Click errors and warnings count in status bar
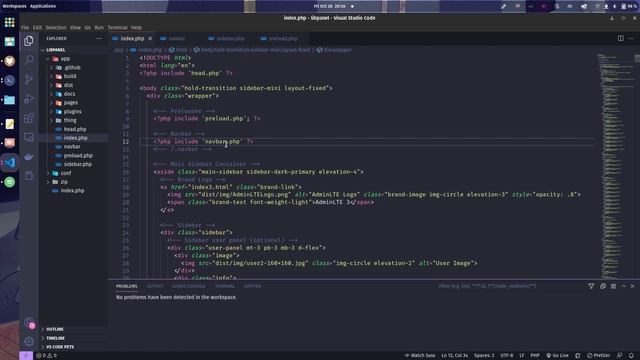The image size is (640, 360). point(47,356)
